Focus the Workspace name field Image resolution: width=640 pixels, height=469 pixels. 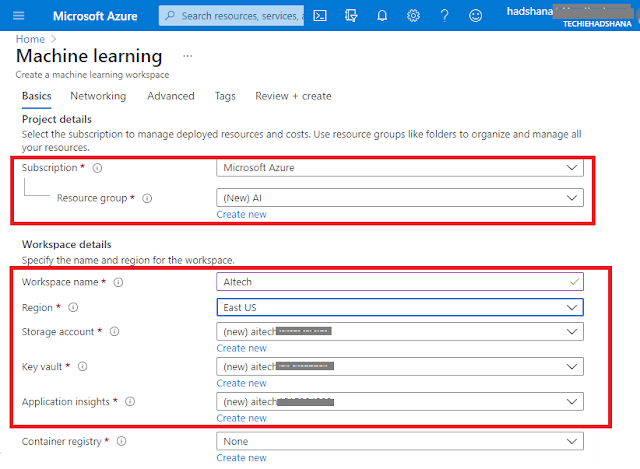(x=400, y=282)
